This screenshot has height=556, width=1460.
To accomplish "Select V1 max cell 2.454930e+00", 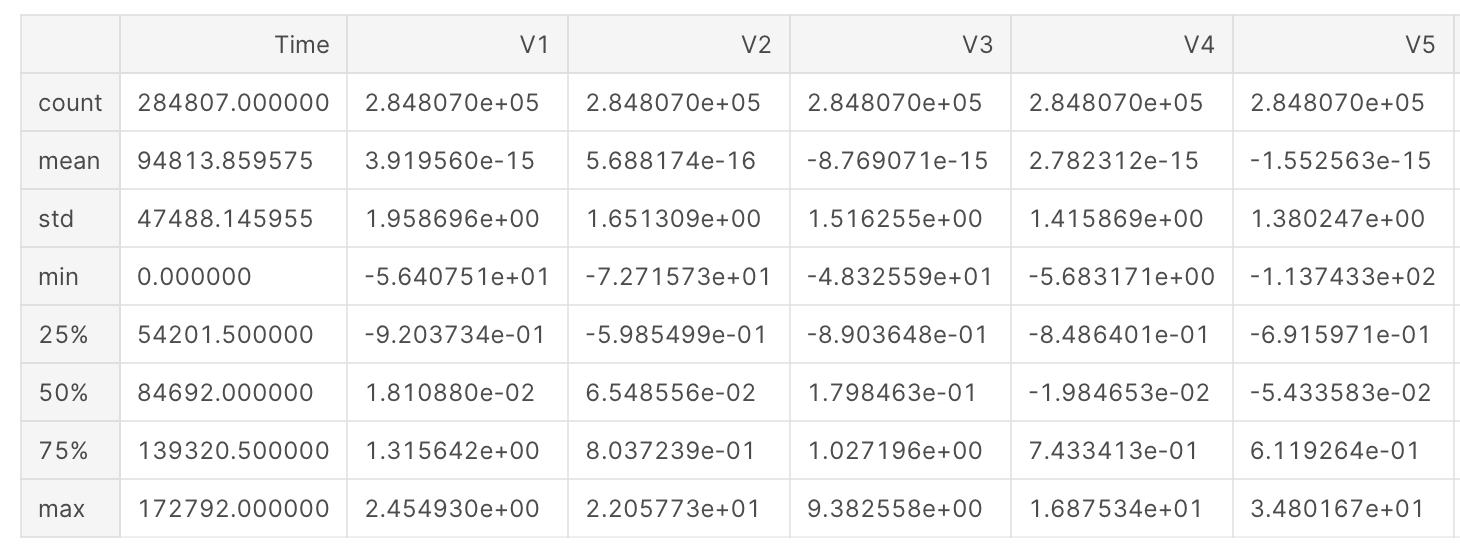I will click(452, 508).
